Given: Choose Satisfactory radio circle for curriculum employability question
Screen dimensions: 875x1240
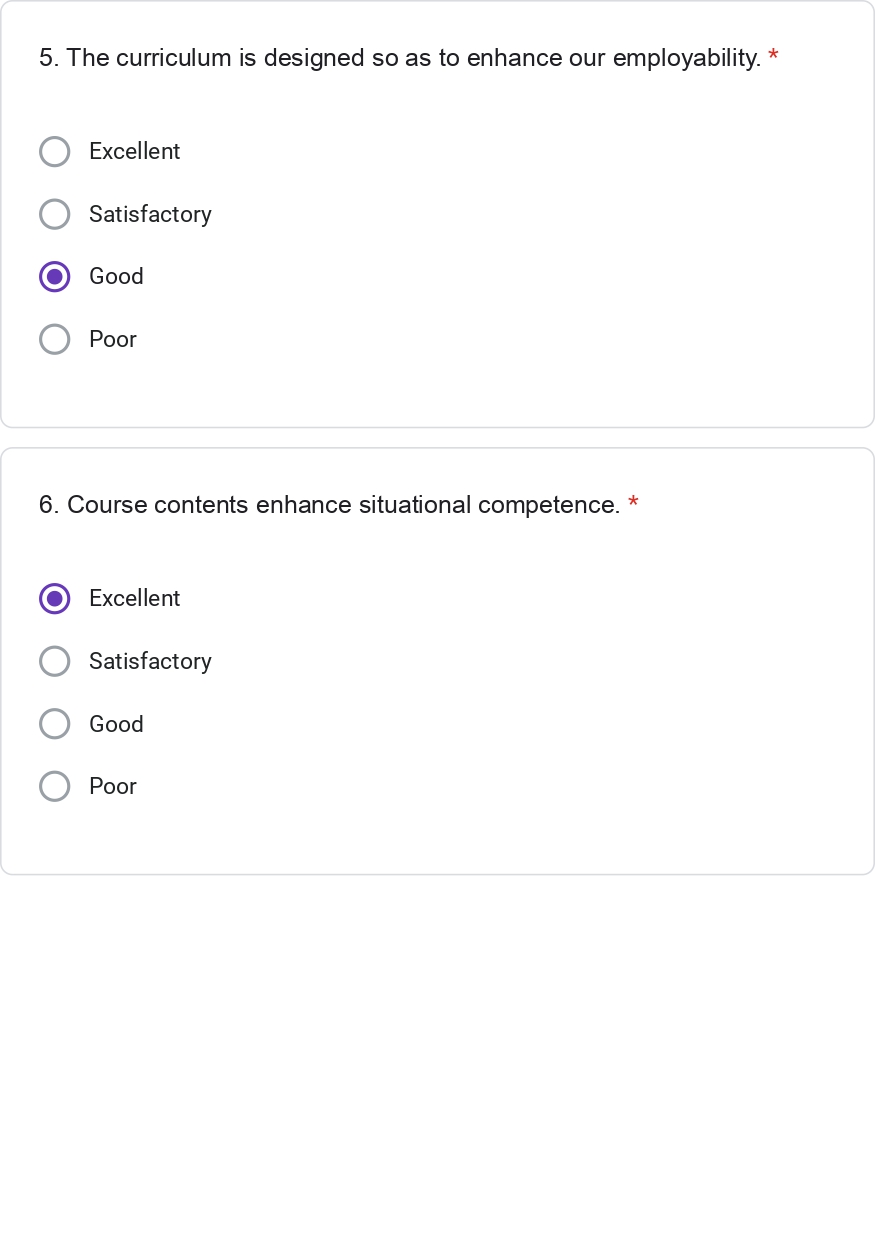Looking at the screenshot, I should click(55, 214).
